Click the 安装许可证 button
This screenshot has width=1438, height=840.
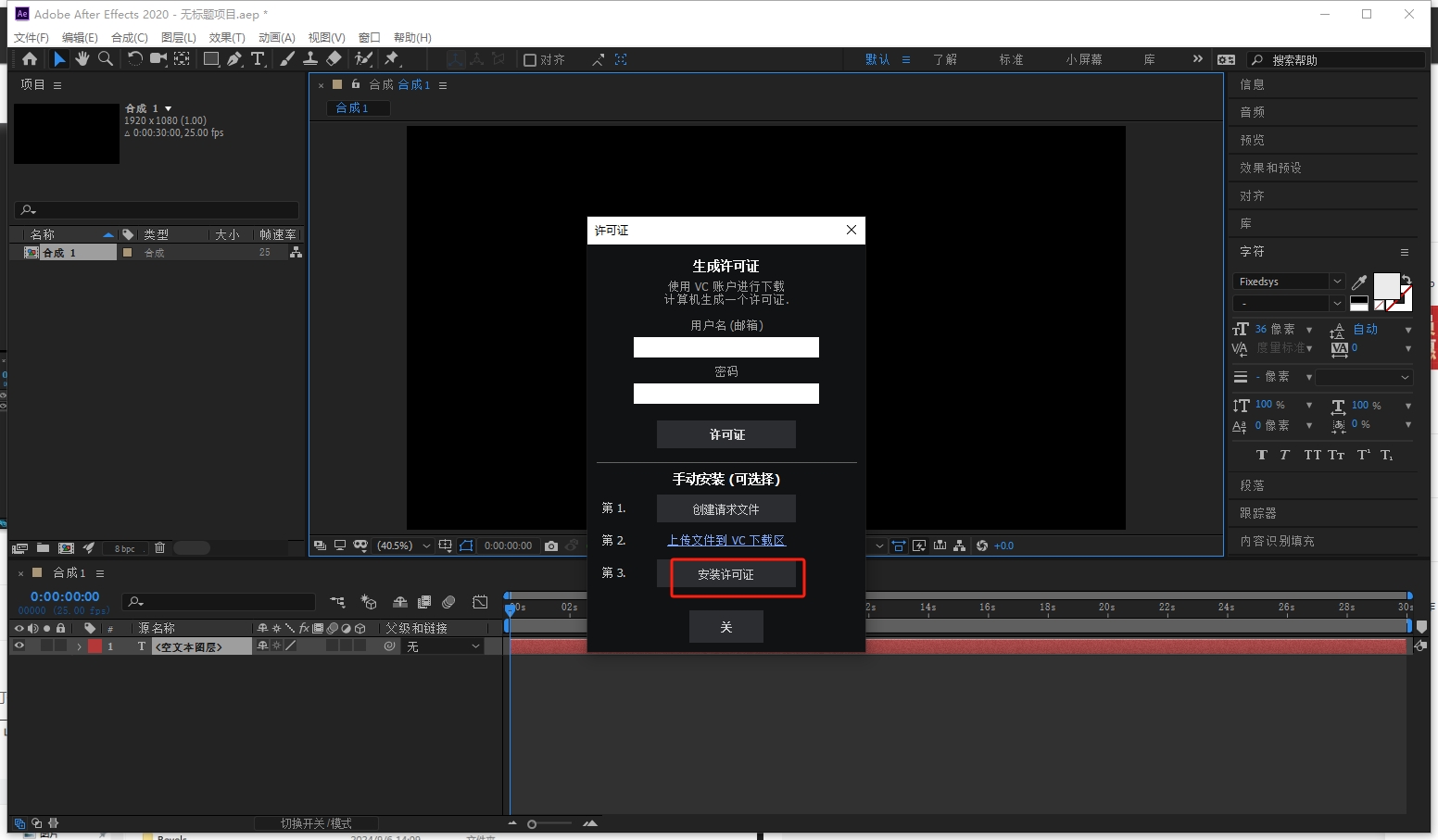726,574
